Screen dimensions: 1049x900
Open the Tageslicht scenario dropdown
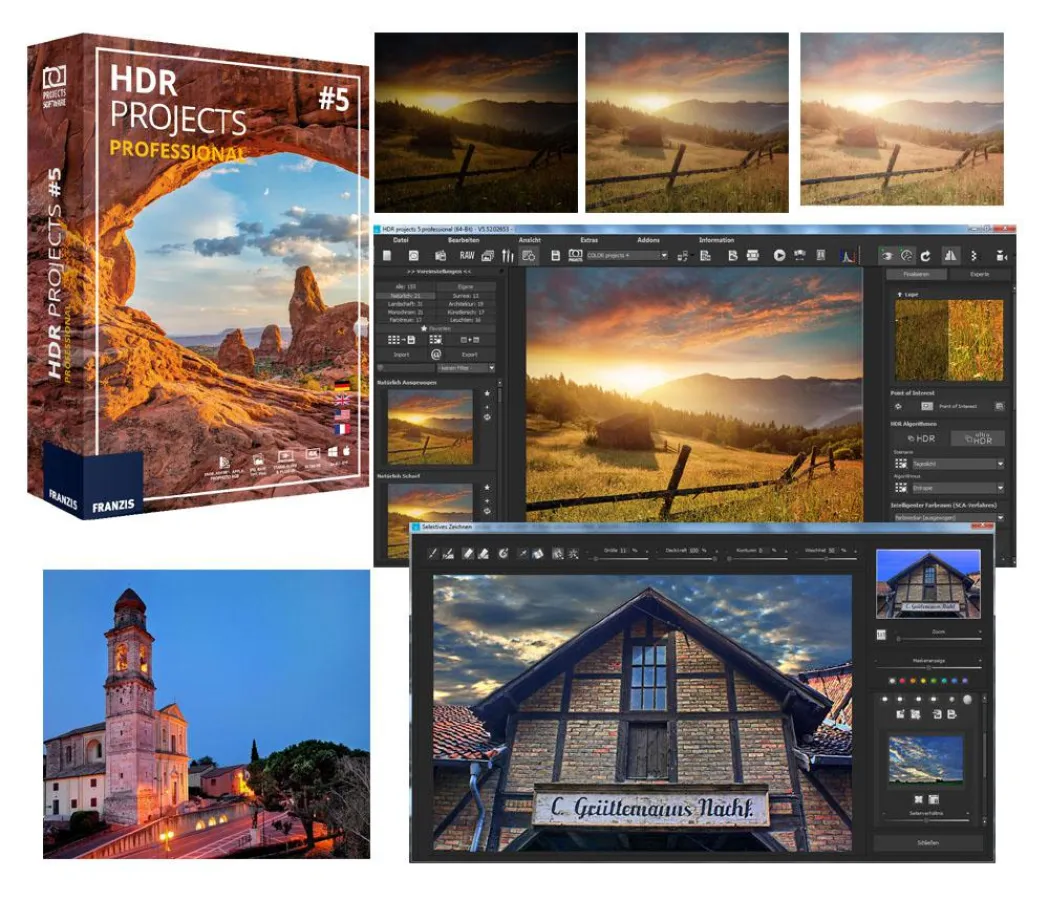pos(956,464)
